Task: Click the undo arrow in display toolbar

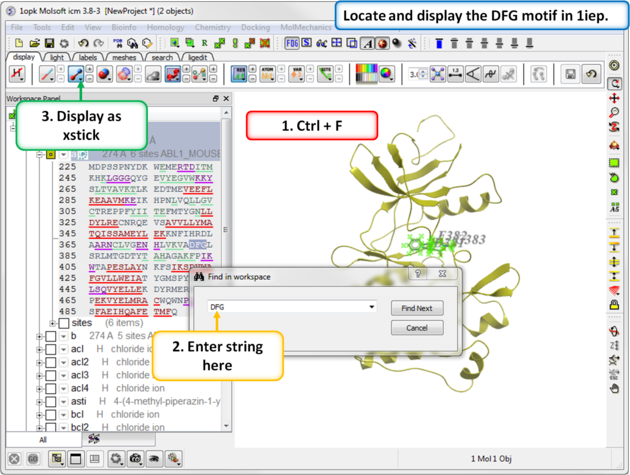Action: coord(593,75)
